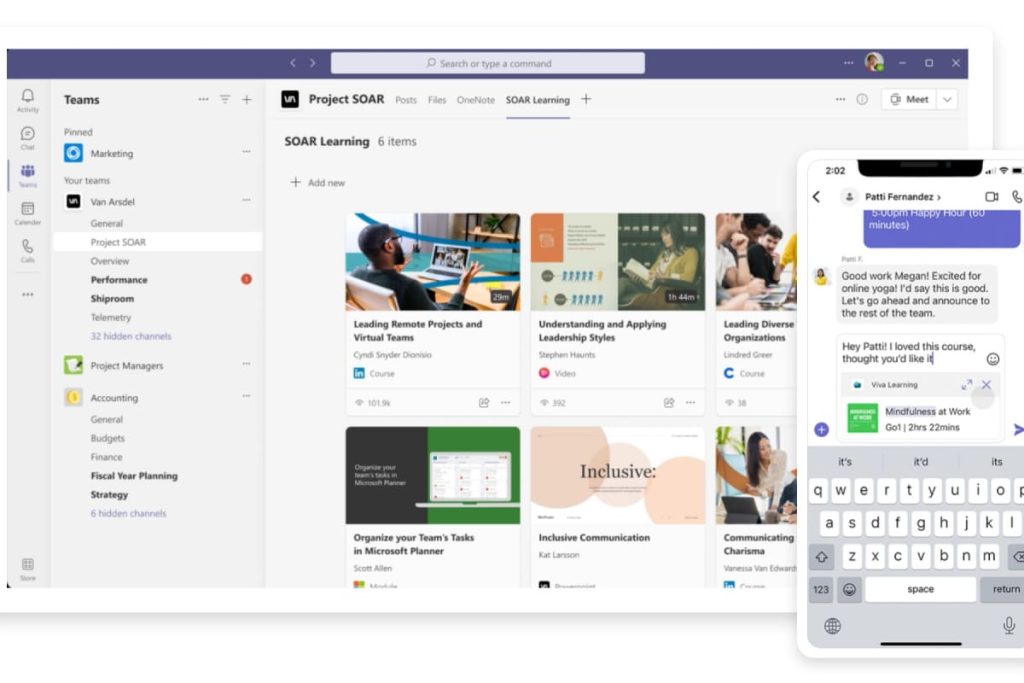Click the forward navigation arrow in title bar

(x=312, y=63)
